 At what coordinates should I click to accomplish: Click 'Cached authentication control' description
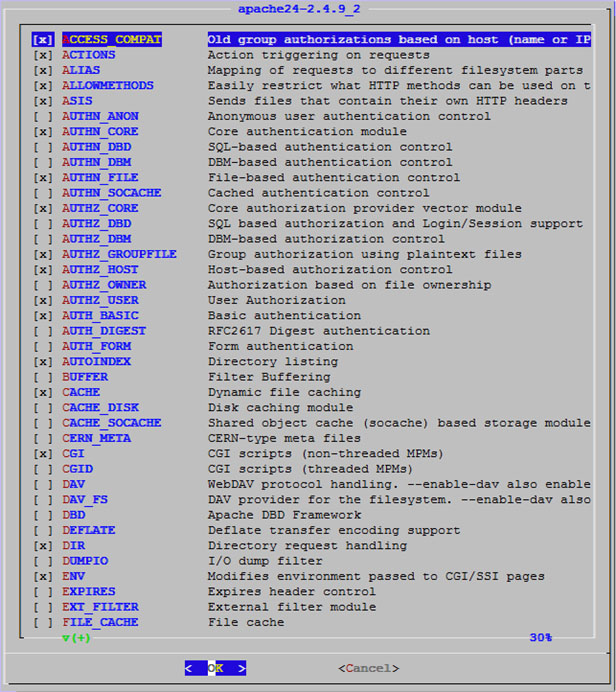319,193
